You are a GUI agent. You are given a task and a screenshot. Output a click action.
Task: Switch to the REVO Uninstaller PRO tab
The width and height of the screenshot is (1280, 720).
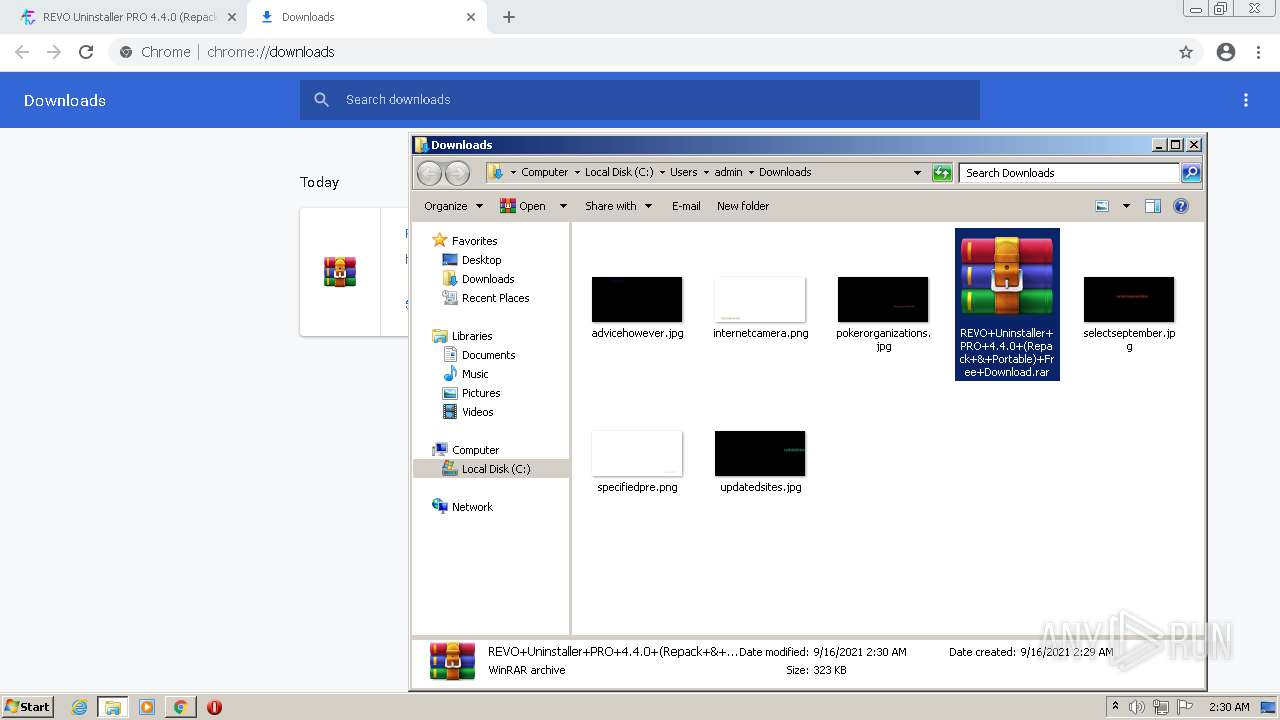127,17
